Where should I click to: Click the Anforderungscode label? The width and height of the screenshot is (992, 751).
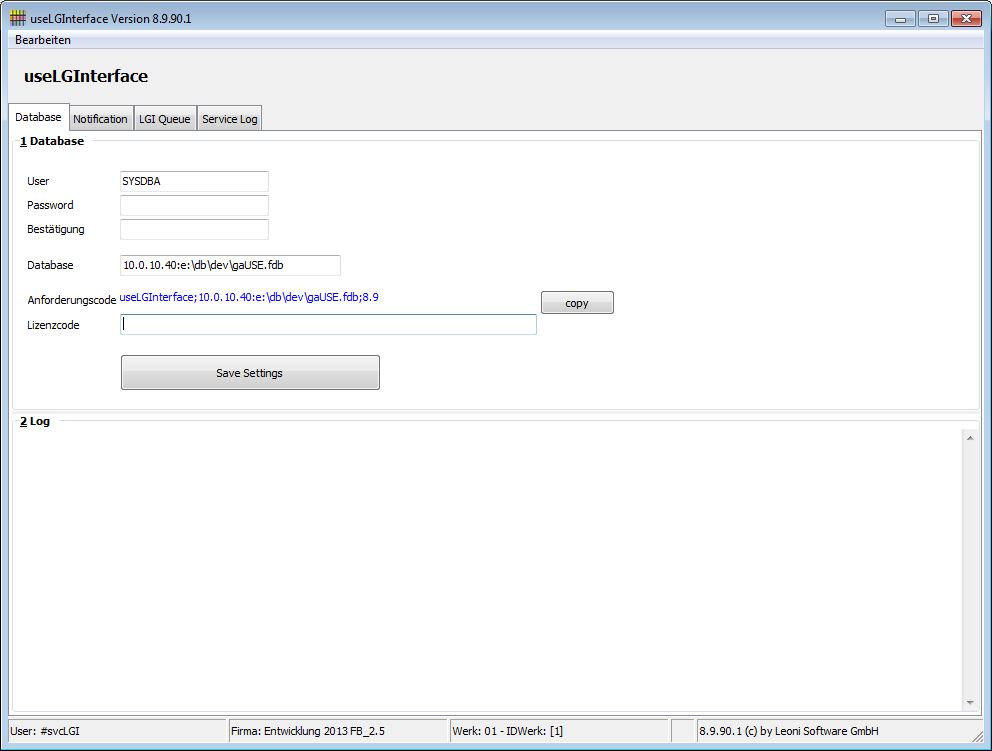tap(71, 300)
